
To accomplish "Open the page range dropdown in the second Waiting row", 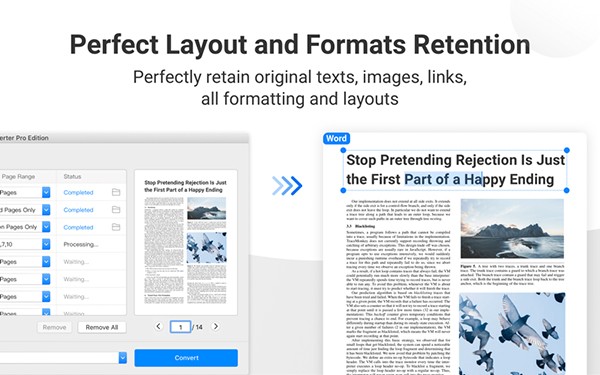I will click(46, 279).
